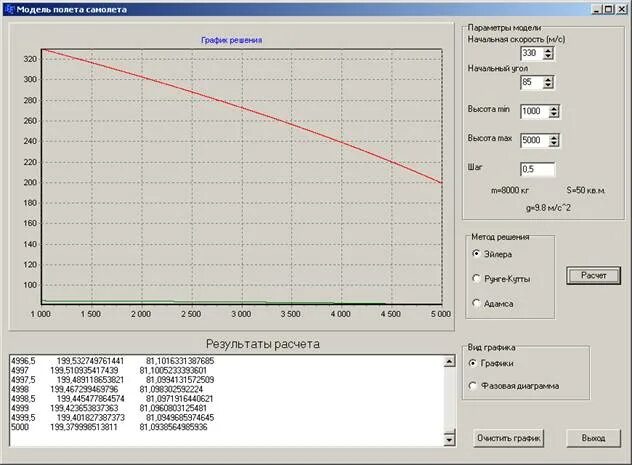This screenshot has height=465, width=632.
Task: Select the results row starting with 4998,5
Action: [x=113, y=399]
